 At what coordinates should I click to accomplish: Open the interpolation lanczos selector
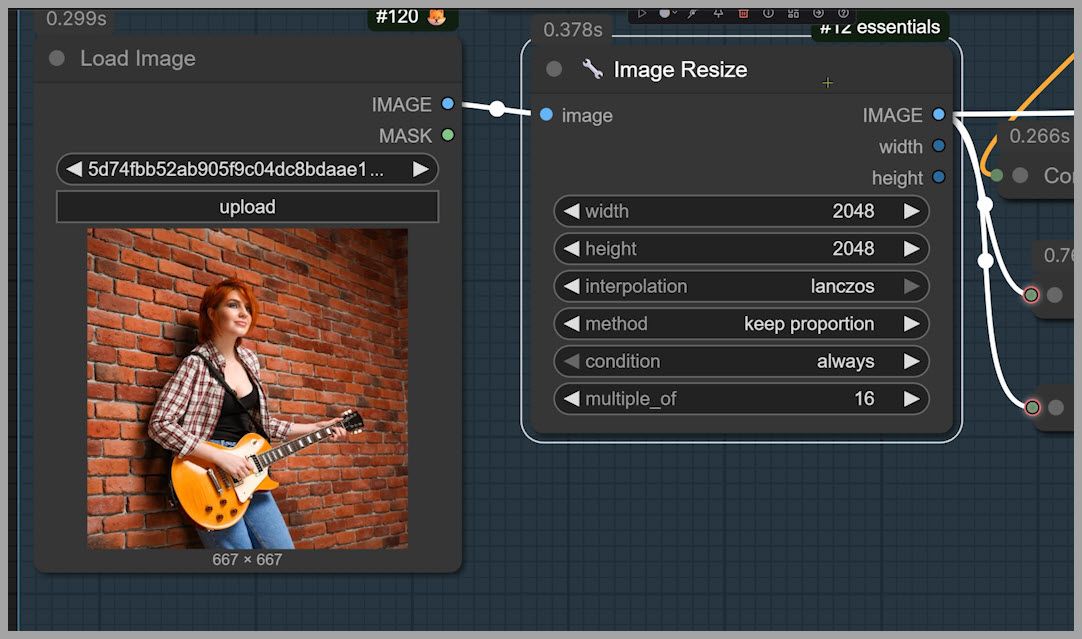click(x=740, y=287)
